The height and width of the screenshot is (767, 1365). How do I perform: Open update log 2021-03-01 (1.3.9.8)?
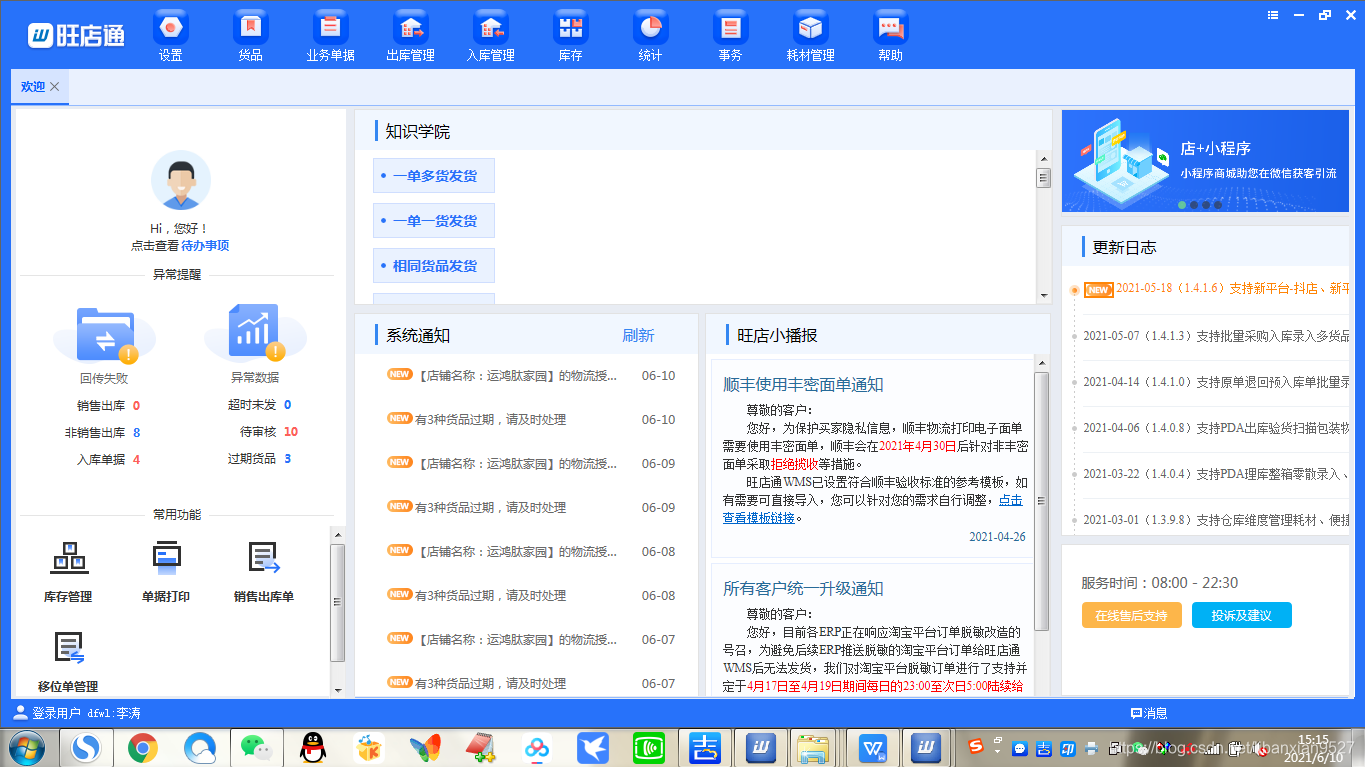coord(1216,519)
